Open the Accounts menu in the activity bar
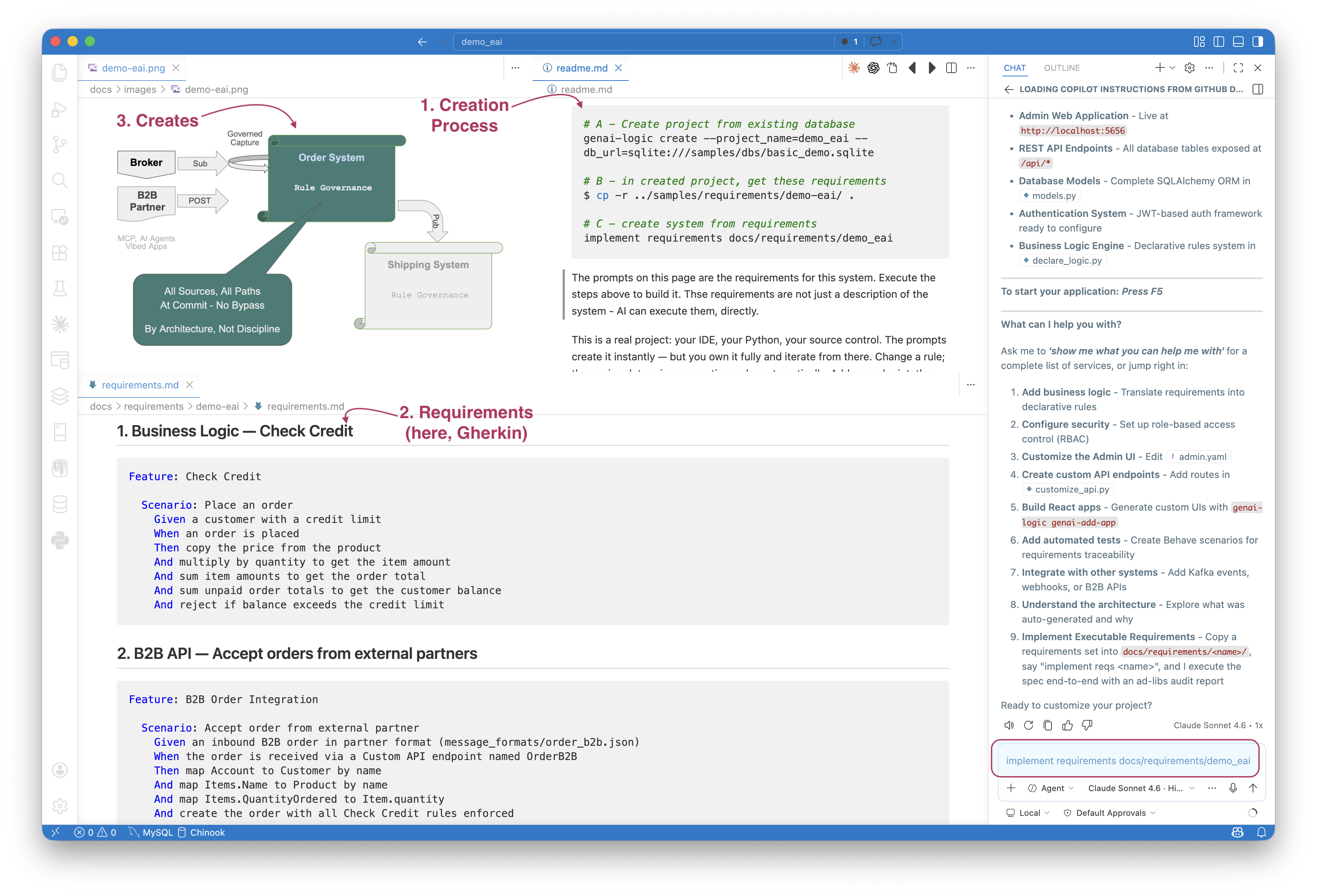The image size is (1317, 896). [x=60, y=770]
